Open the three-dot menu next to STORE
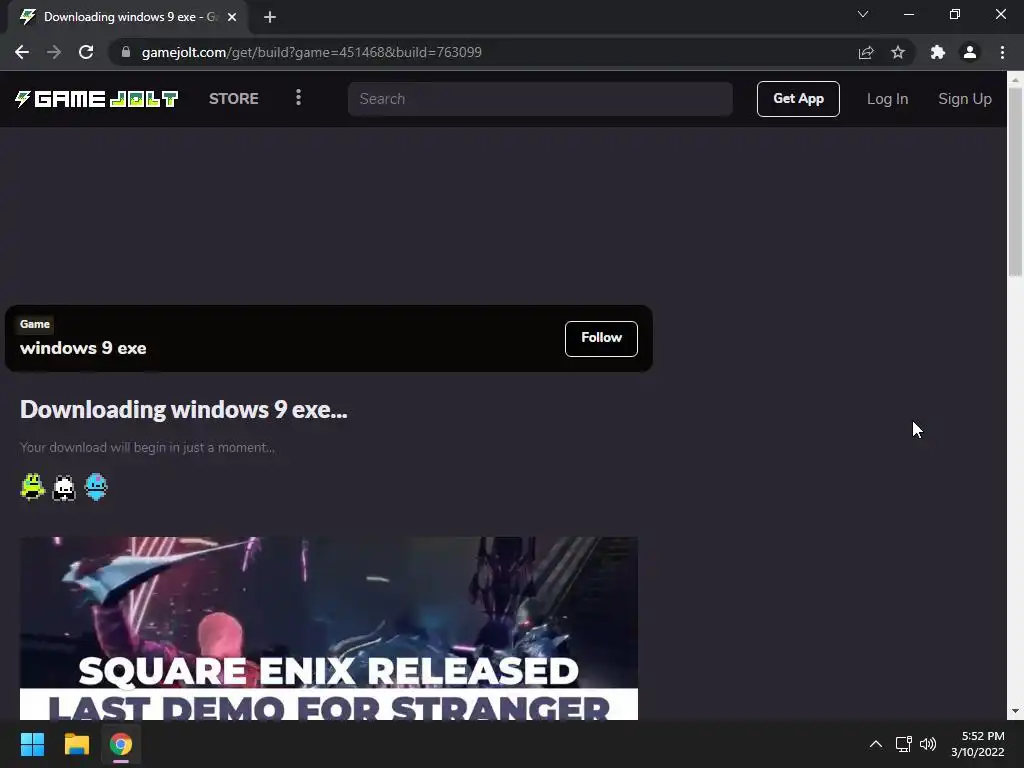The height and width of the screenshot is (768, 1024). click(x=298, y=98)
